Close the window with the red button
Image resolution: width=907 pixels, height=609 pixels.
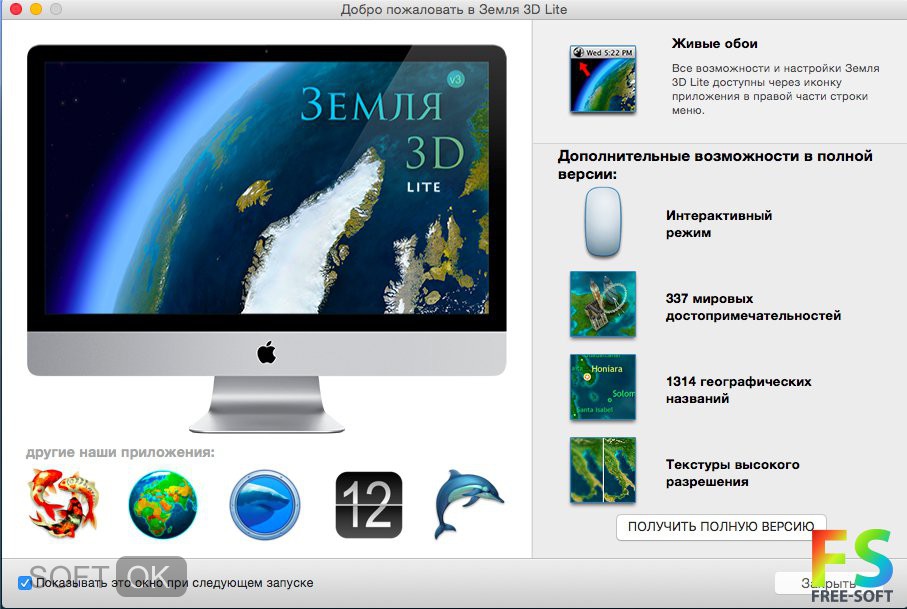click(x=16, y=9)
